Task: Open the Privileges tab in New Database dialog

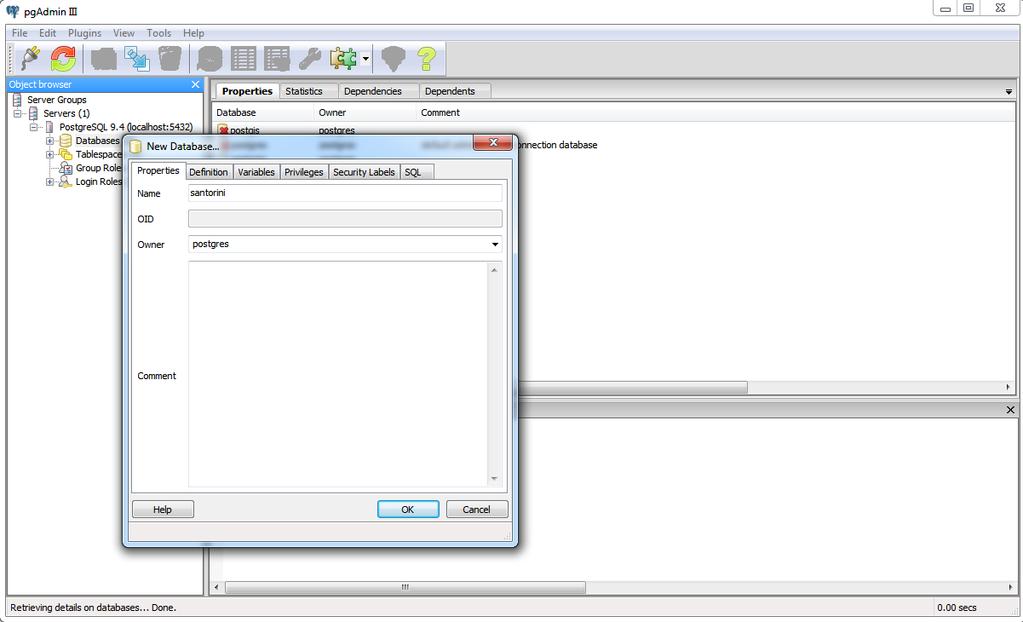Action: (304, 172)
